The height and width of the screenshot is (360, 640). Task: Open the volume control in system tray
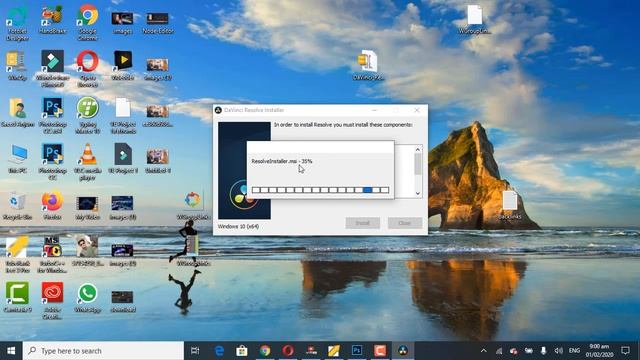click(558, 351)
